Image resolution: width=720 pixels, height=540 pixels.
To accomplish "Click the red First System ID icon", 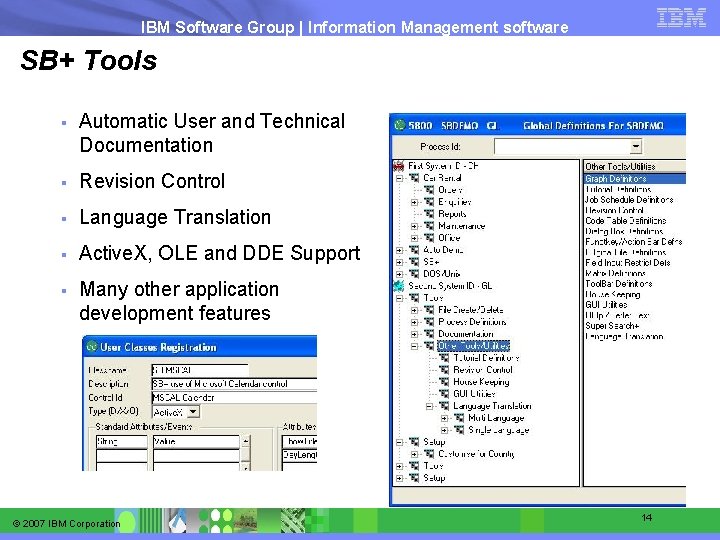I will tap(399, 166).
